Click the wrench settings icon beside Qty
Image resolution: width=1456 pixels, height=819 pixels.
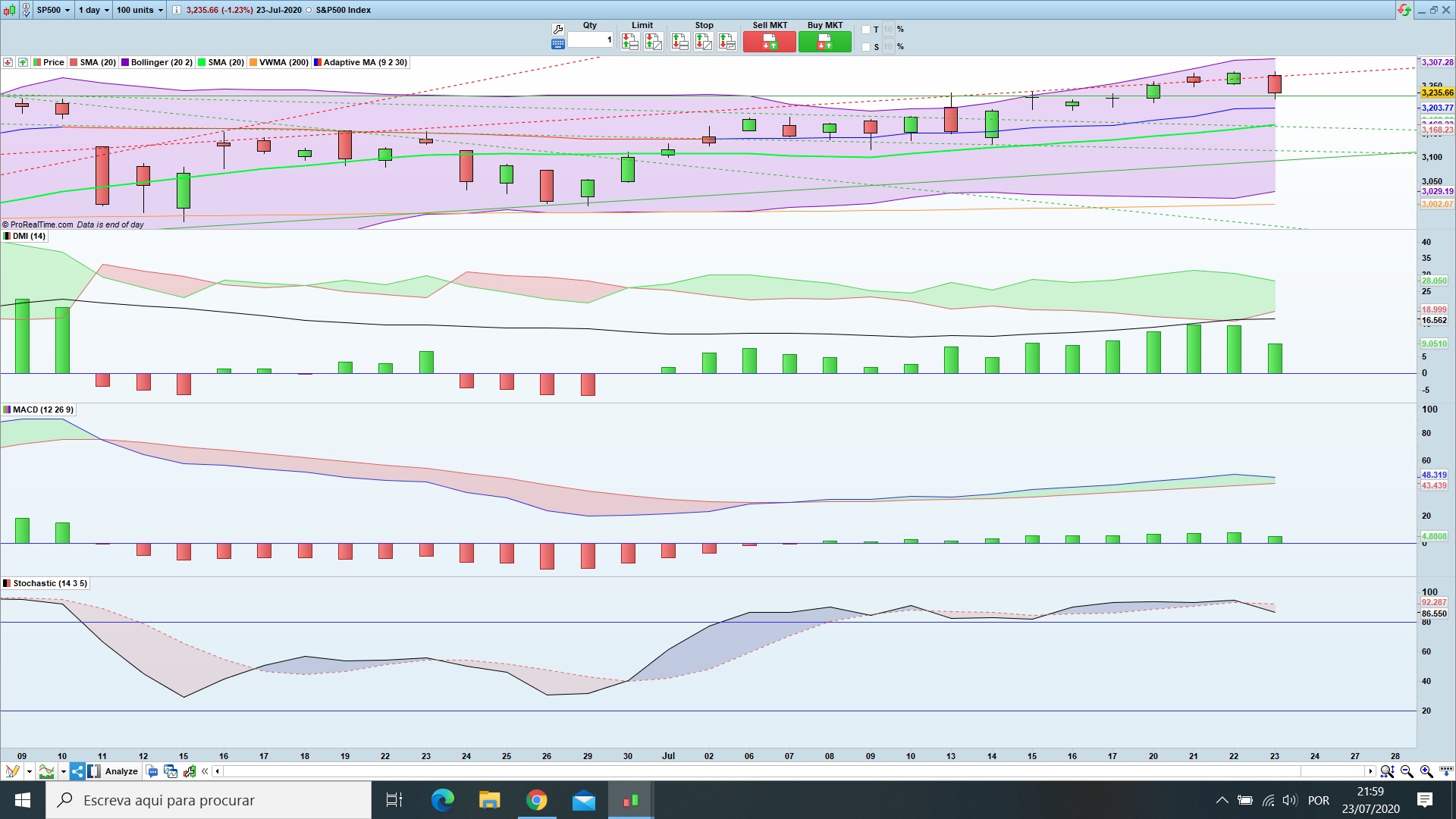tap(558, 29)
